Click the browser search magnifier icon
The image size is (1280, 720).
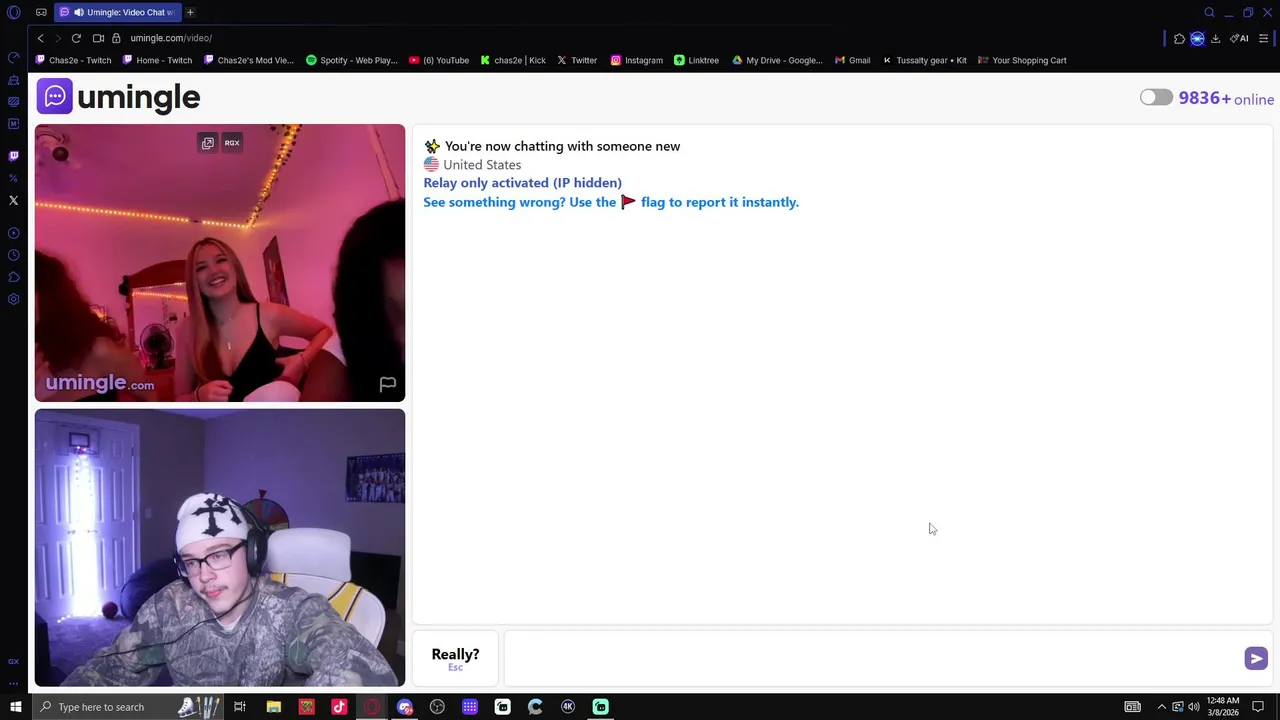click(x=1209, y=12)
